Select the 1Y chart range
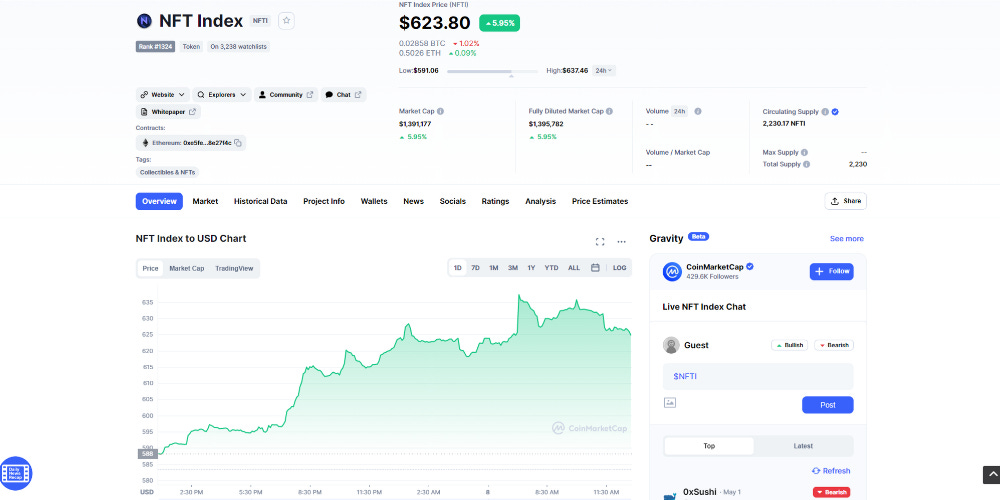The width and height of the screenshot is (1000, 500). tap(531, 268)
